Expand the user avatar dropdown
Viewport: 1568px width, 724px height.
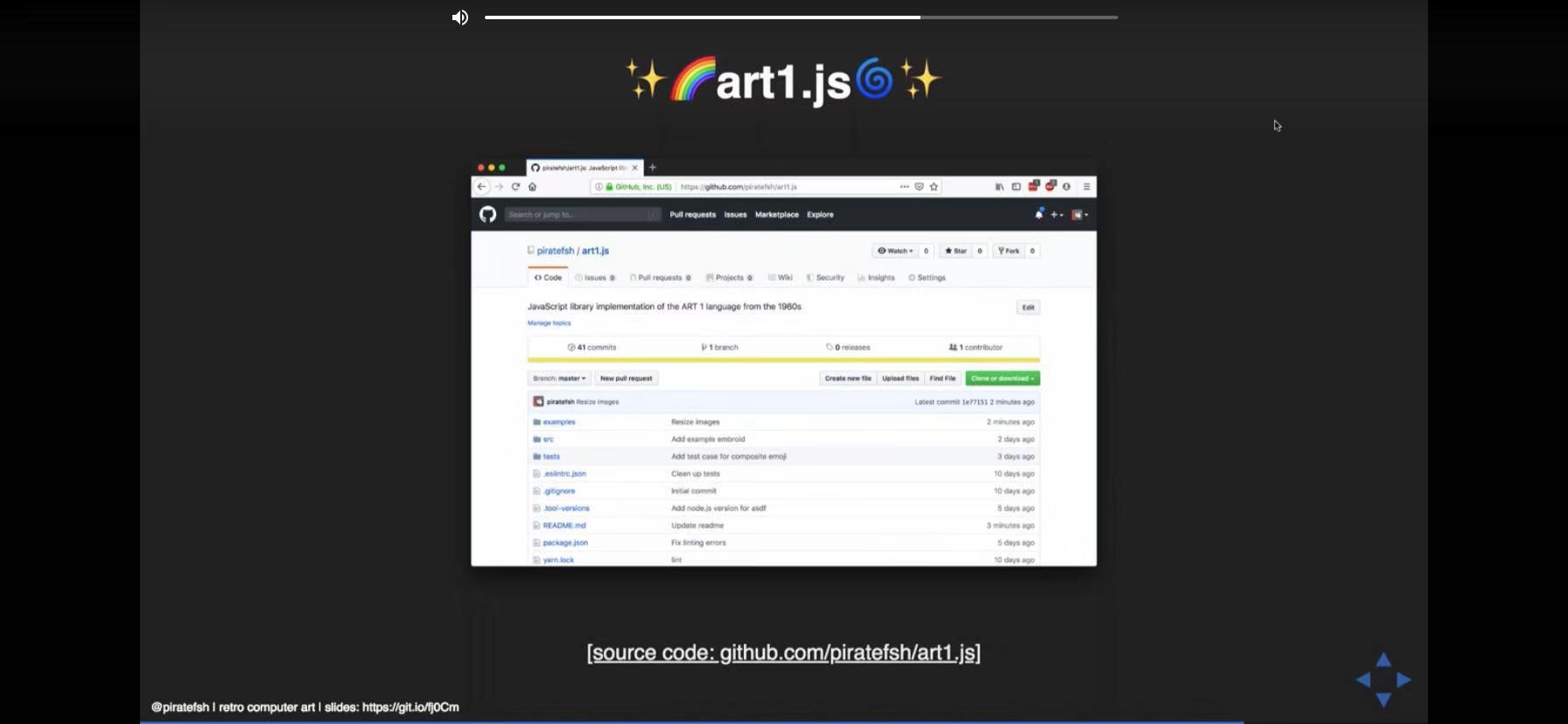pos(1080,214)
